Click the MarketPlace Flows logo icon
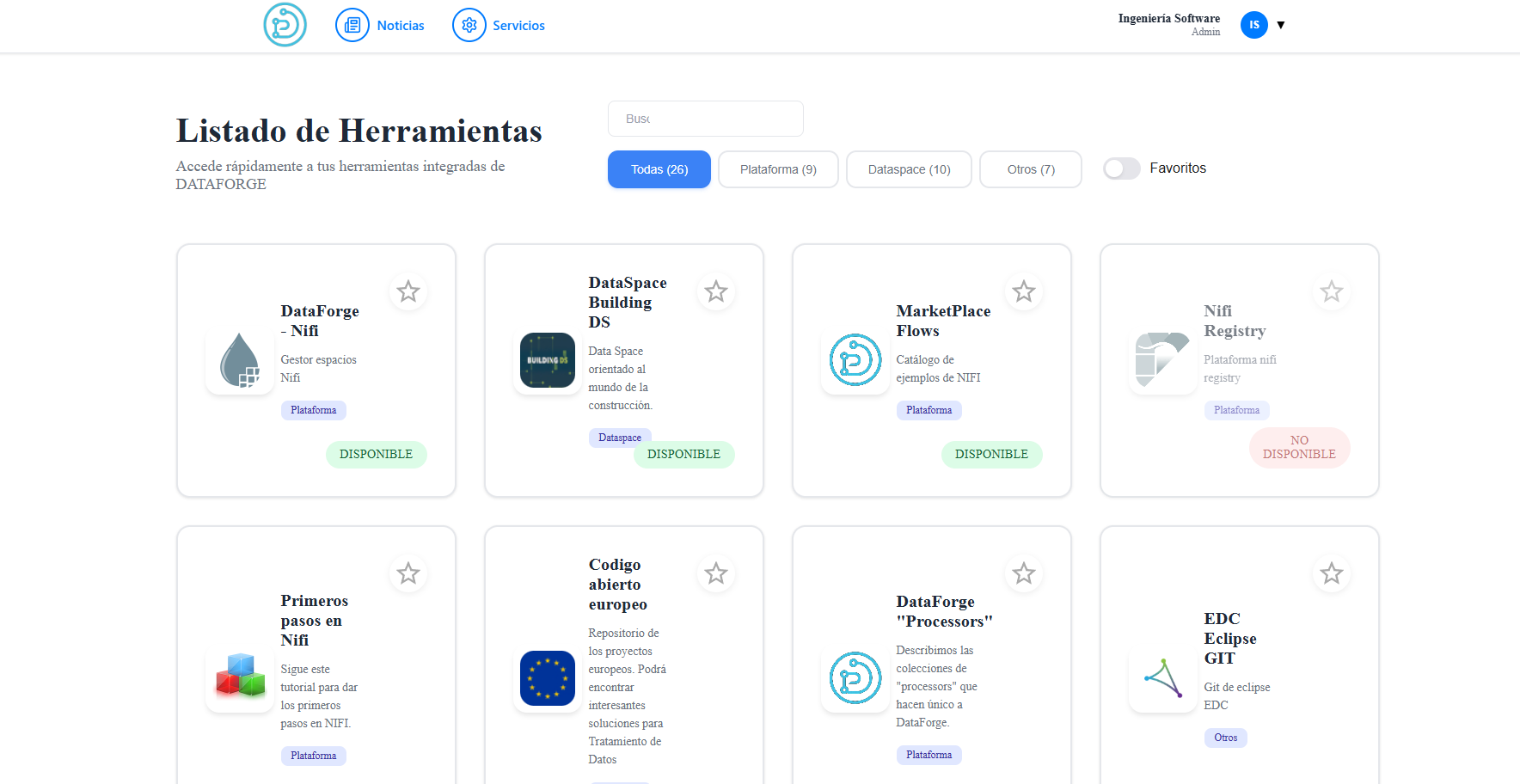The image size is (1520, 784). tap(855, 360)
